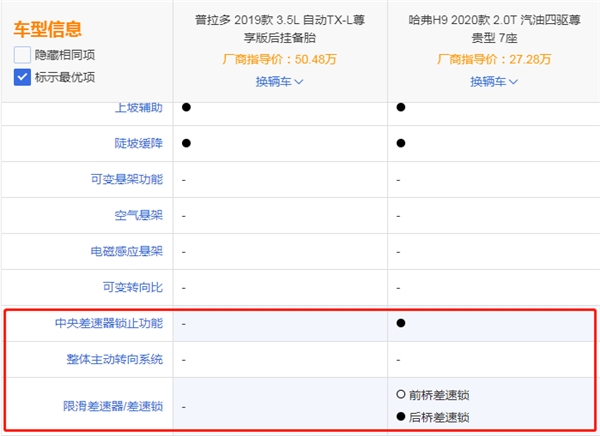
Task: Click the 整体主动转向系统 label
Action: 115,359
